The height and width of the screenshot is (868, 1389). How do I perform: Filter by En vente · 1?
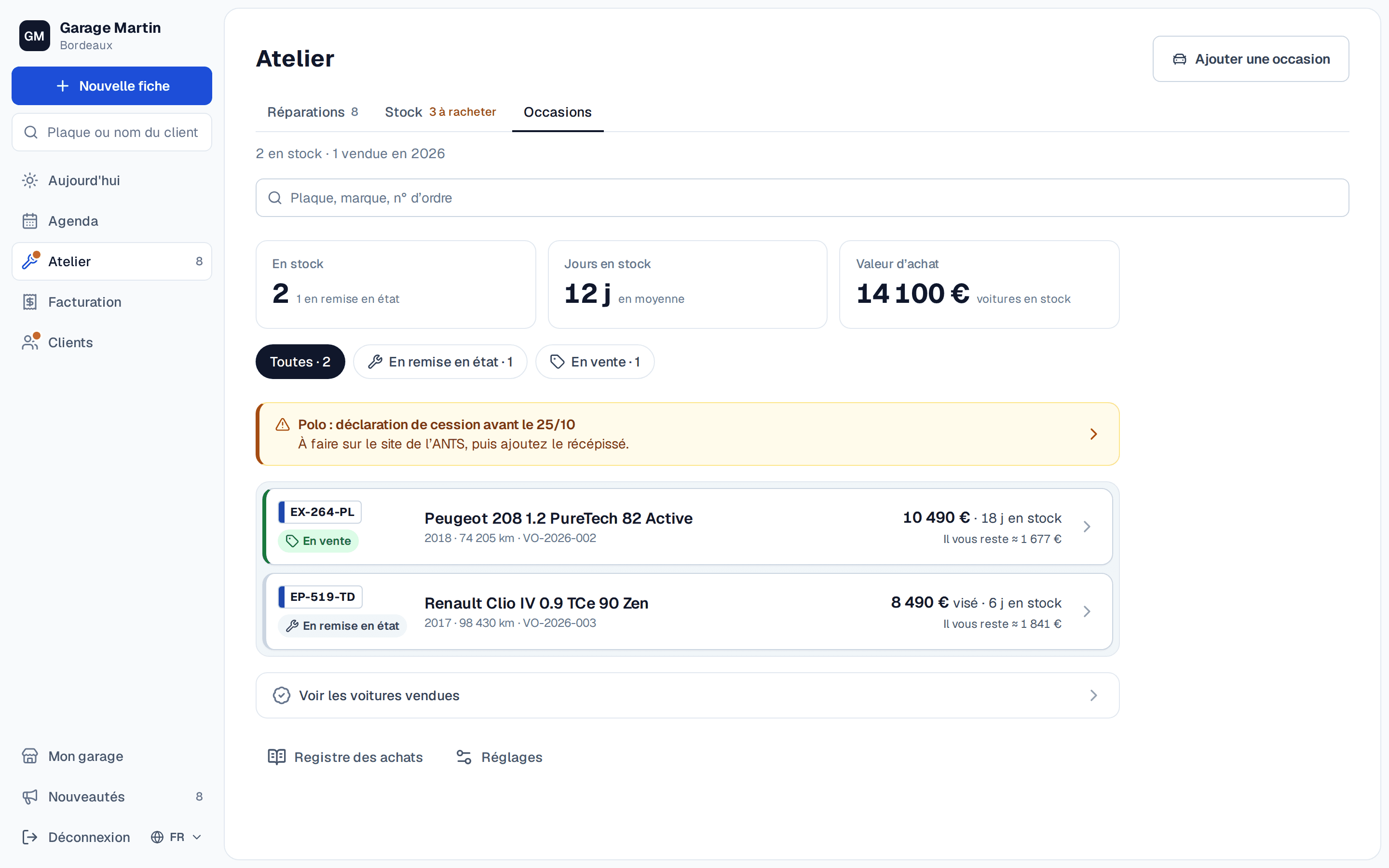tap(595, 362)
